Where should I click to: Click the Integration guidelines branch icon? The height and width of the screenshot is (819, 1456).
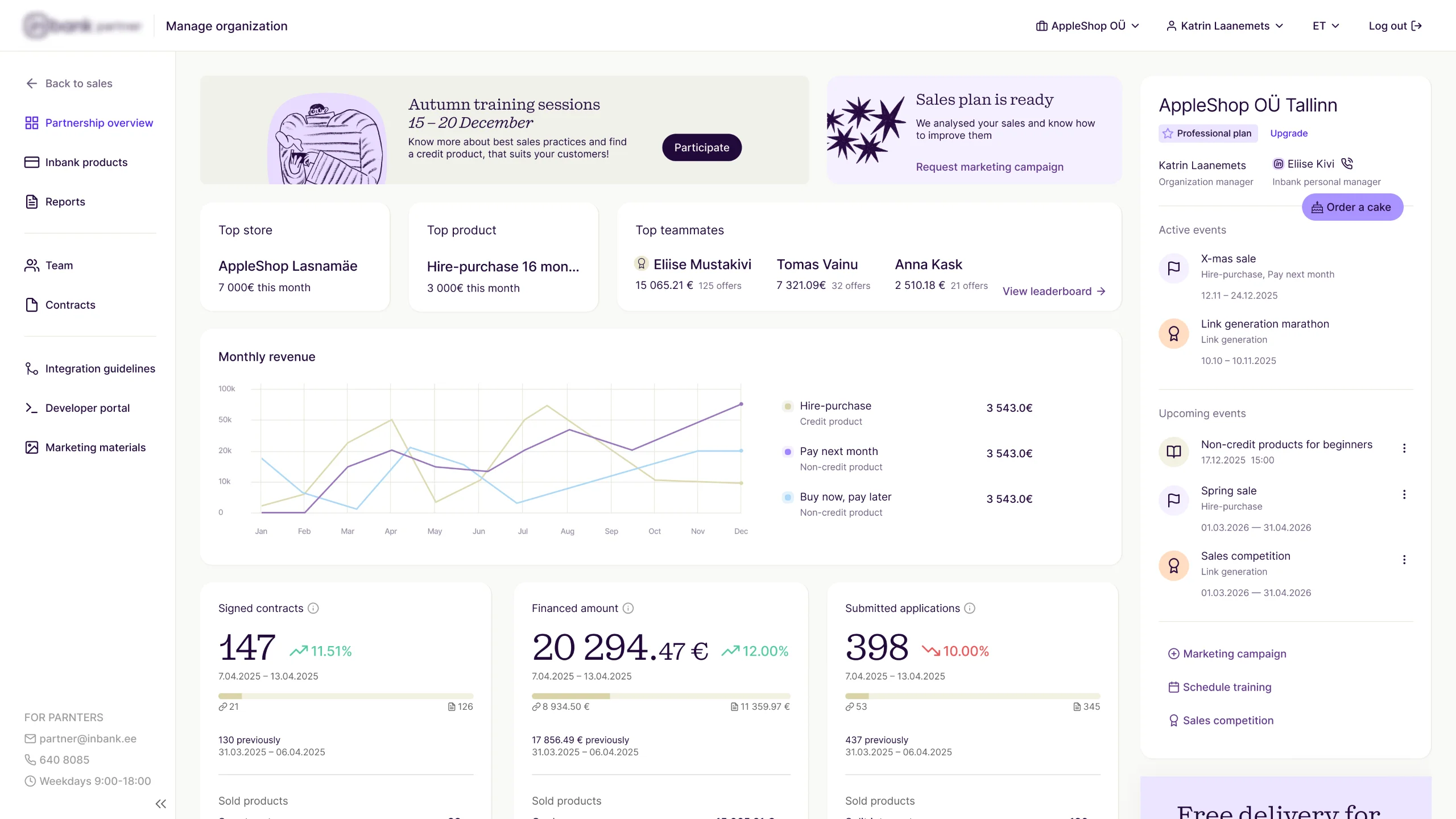32,369
